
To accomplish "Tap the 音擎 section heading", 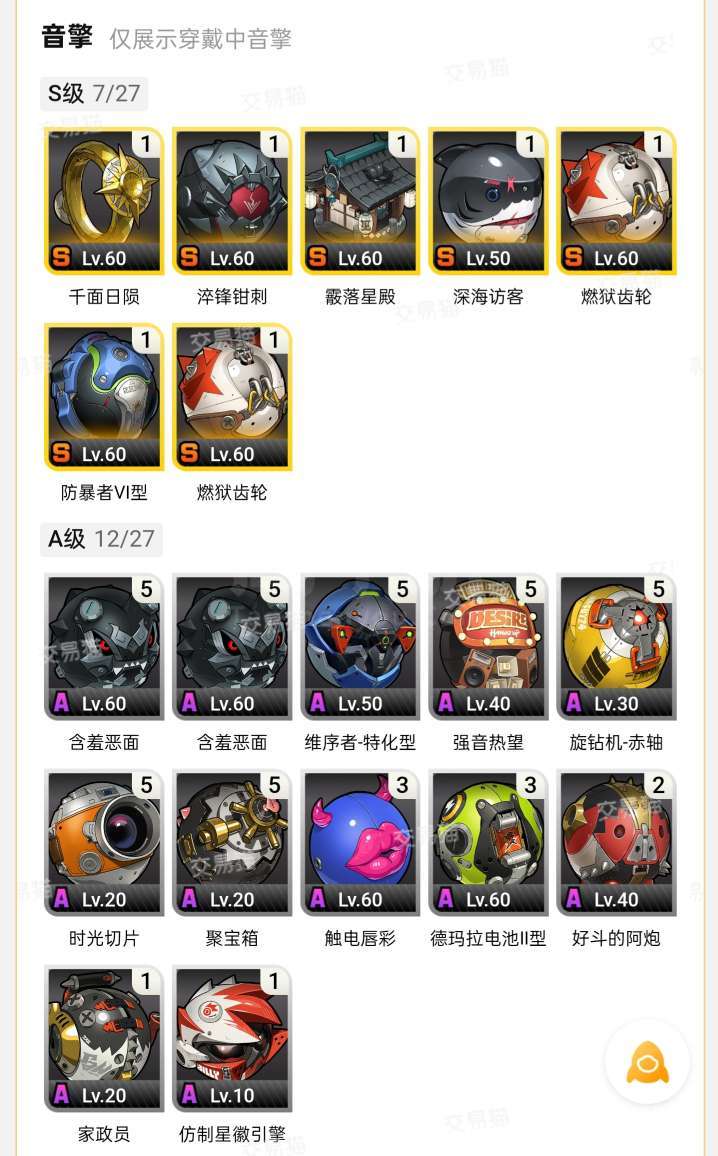I will coord(67,37).
